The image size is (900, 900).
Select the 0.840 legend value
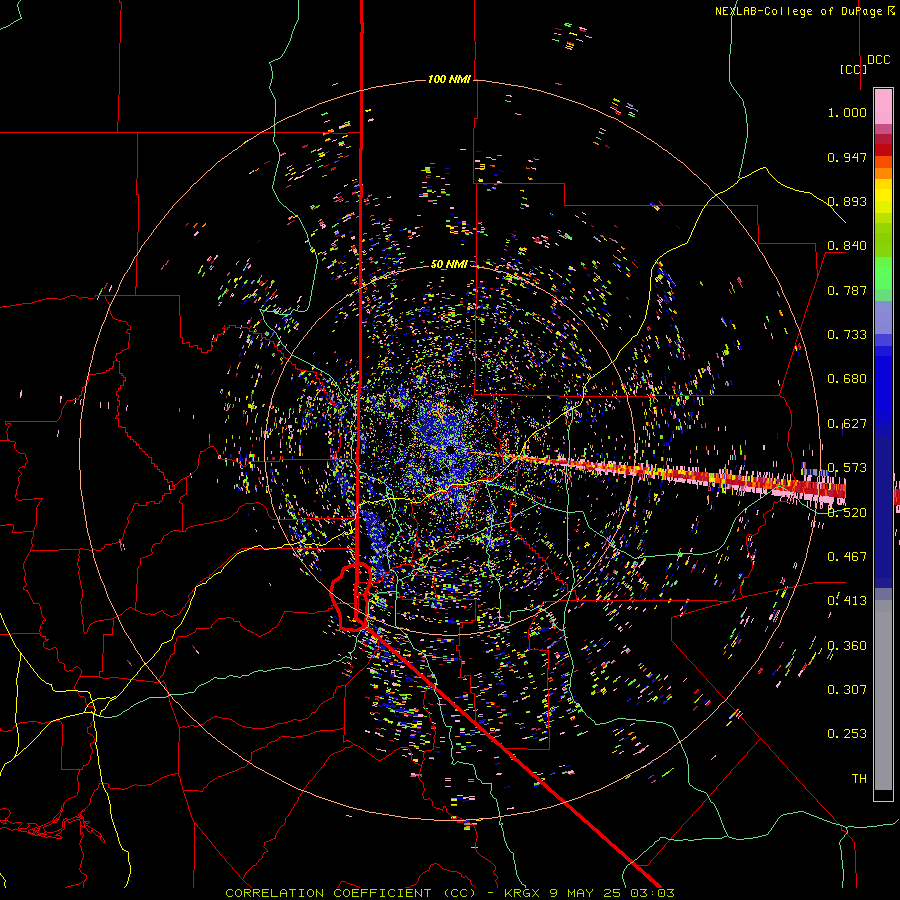[847, 246]
